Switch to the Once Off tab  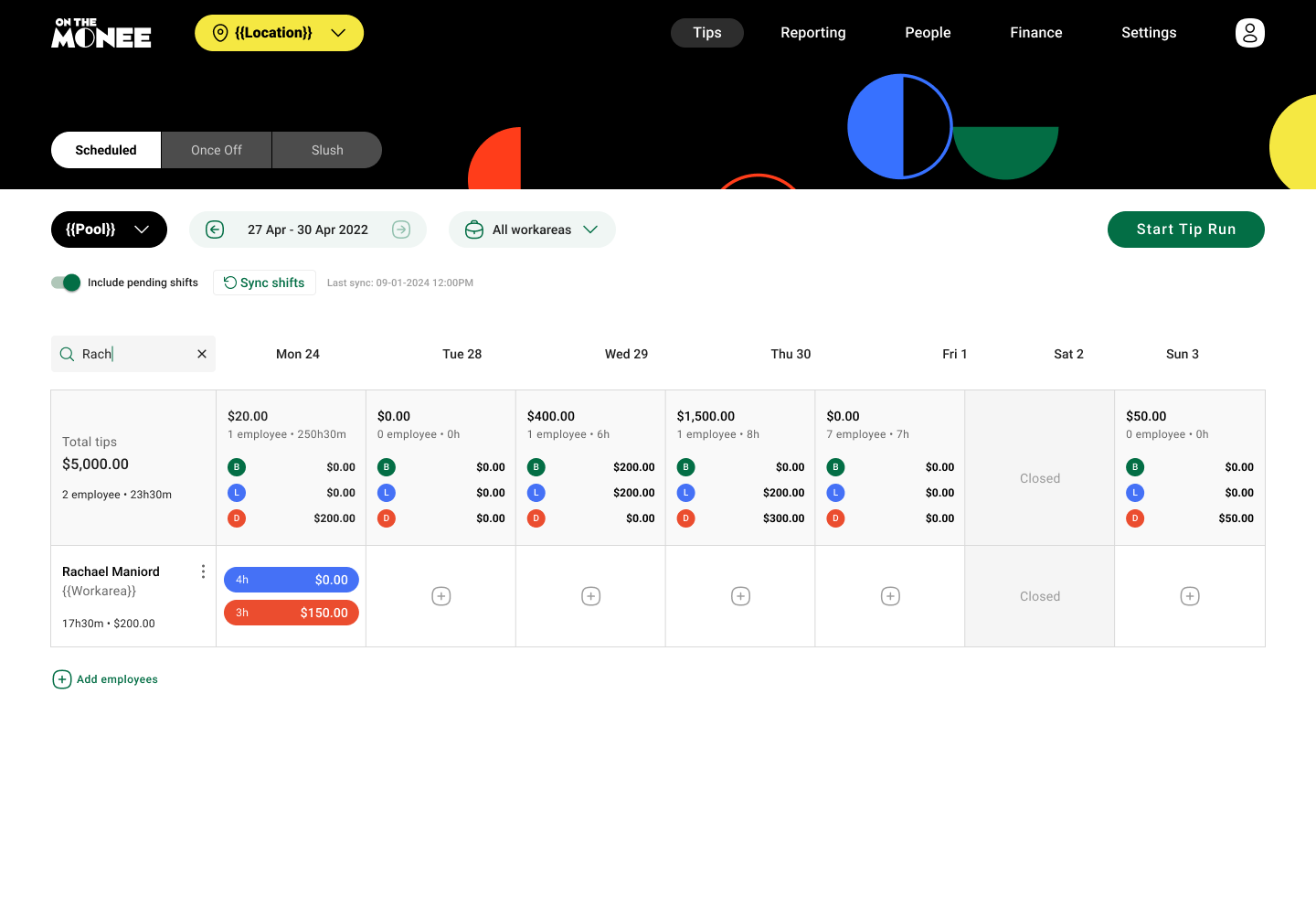(216, 149)
